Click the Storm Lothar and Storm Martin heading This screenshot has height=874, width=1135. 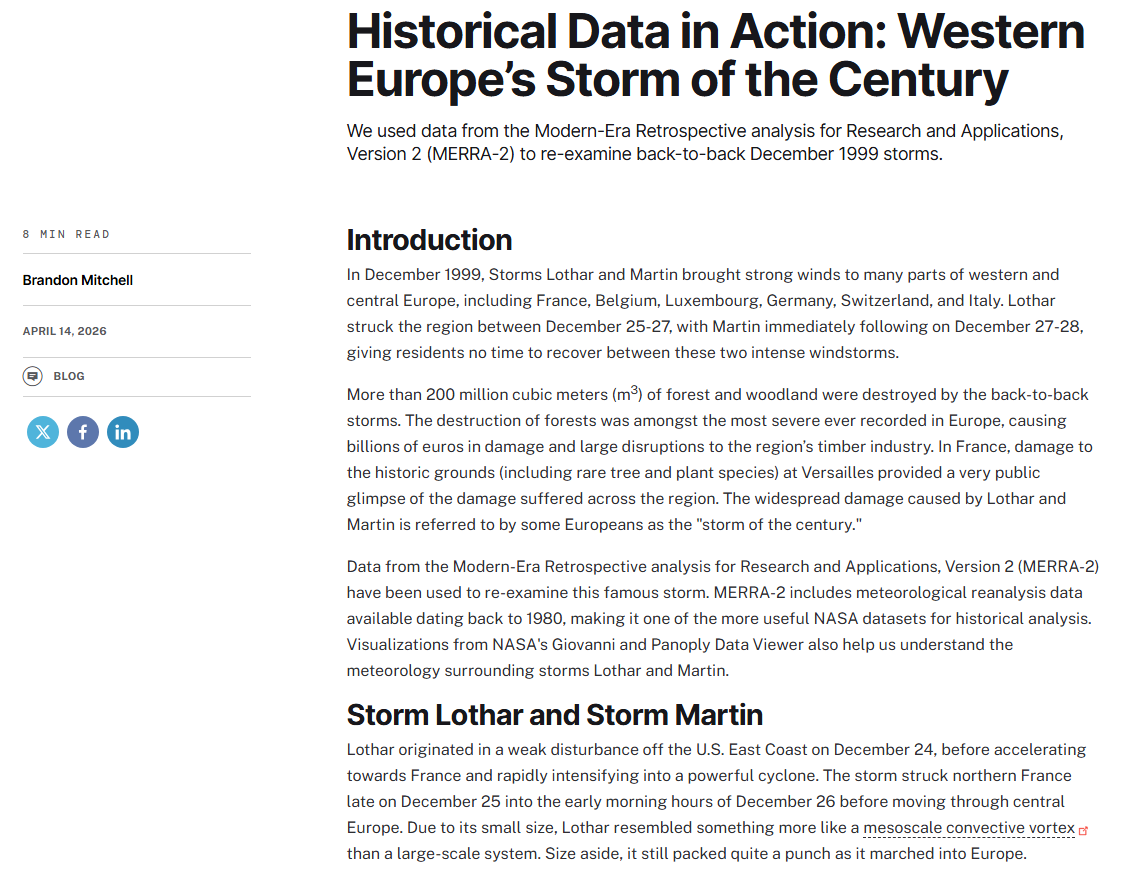[x=554, y=715]
